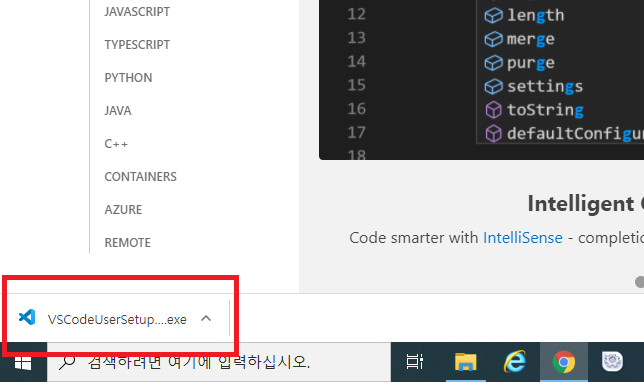Select the length suggestion cube icon

click(x=493, y=16)
